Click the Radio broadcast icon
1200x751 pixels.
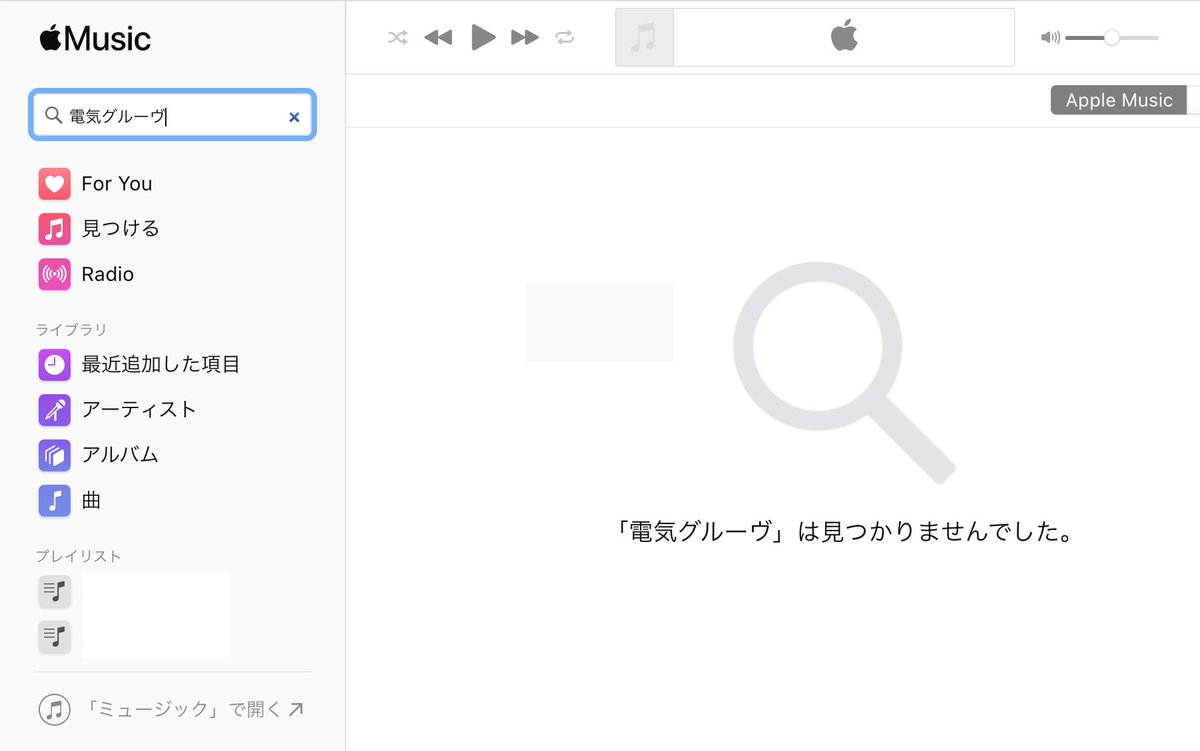54,274
